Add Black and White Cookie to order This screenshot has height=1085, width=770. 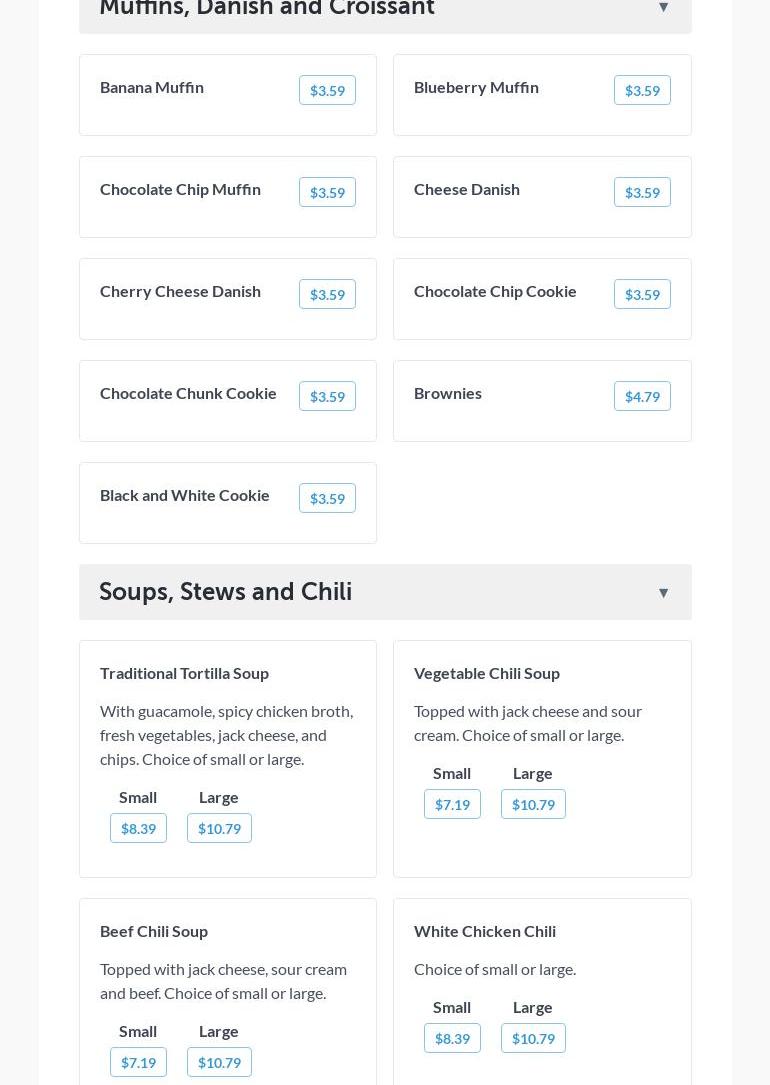pos(327,498)
